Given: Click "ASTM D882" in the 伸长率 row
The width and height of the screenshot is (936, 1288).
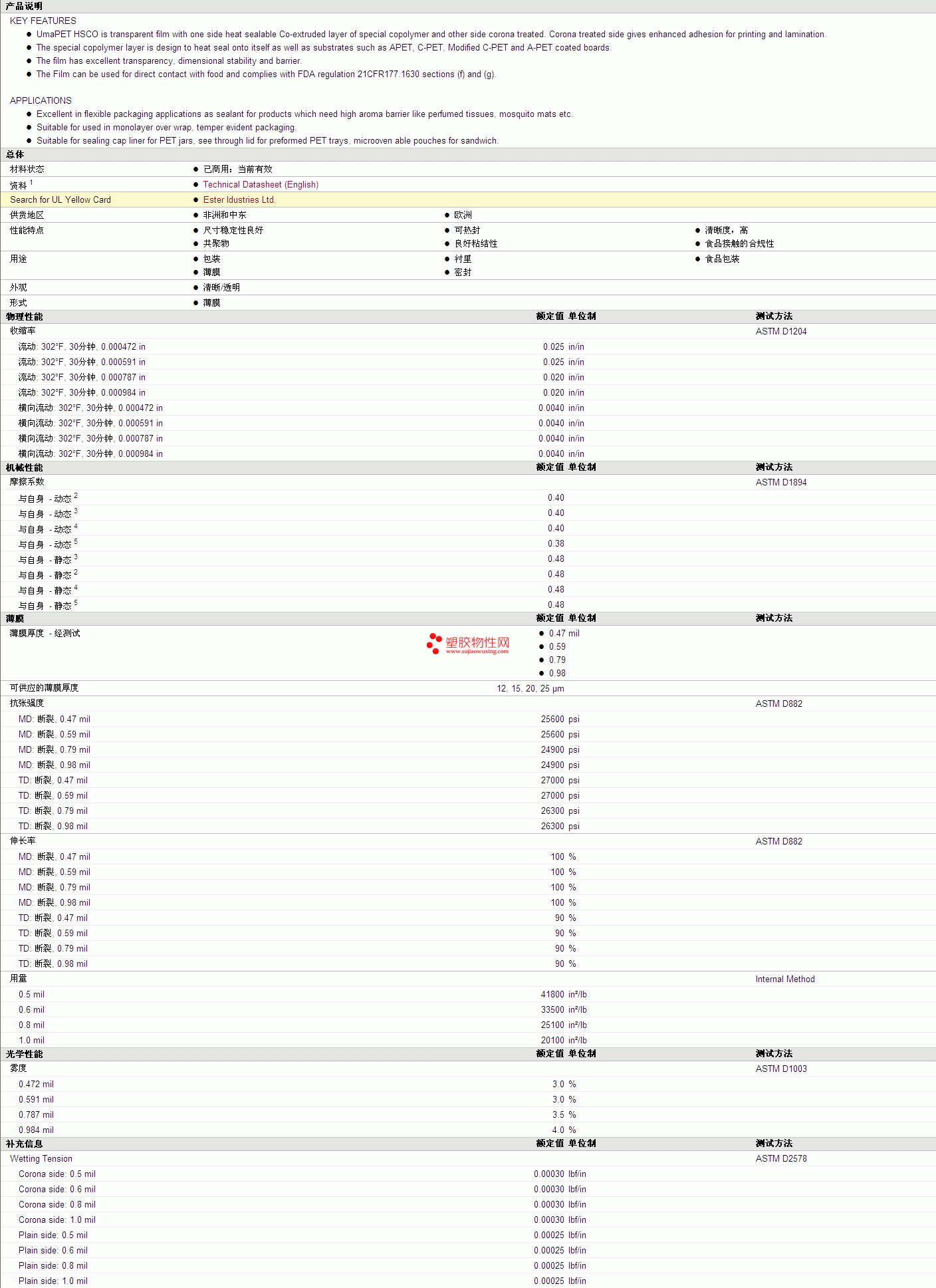Looking at the screenshot, I should (779, 842).
